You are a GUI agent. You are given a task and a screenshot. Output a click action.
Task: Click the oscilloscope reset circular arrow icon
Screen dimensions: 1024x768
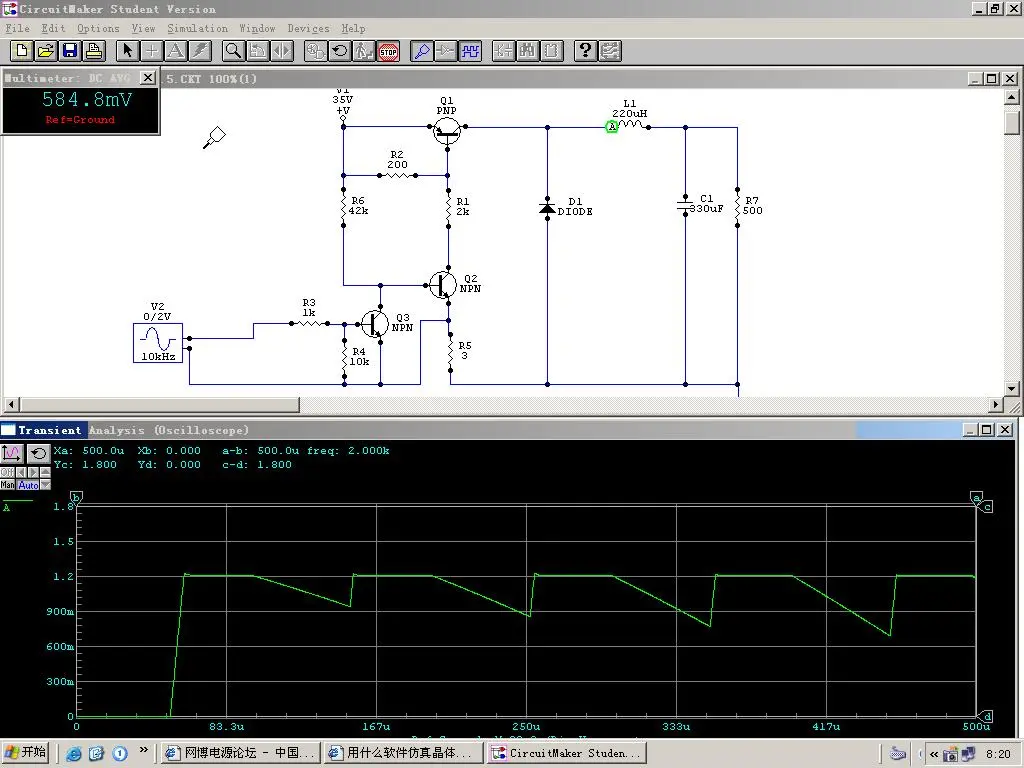(x=39, y=453)
